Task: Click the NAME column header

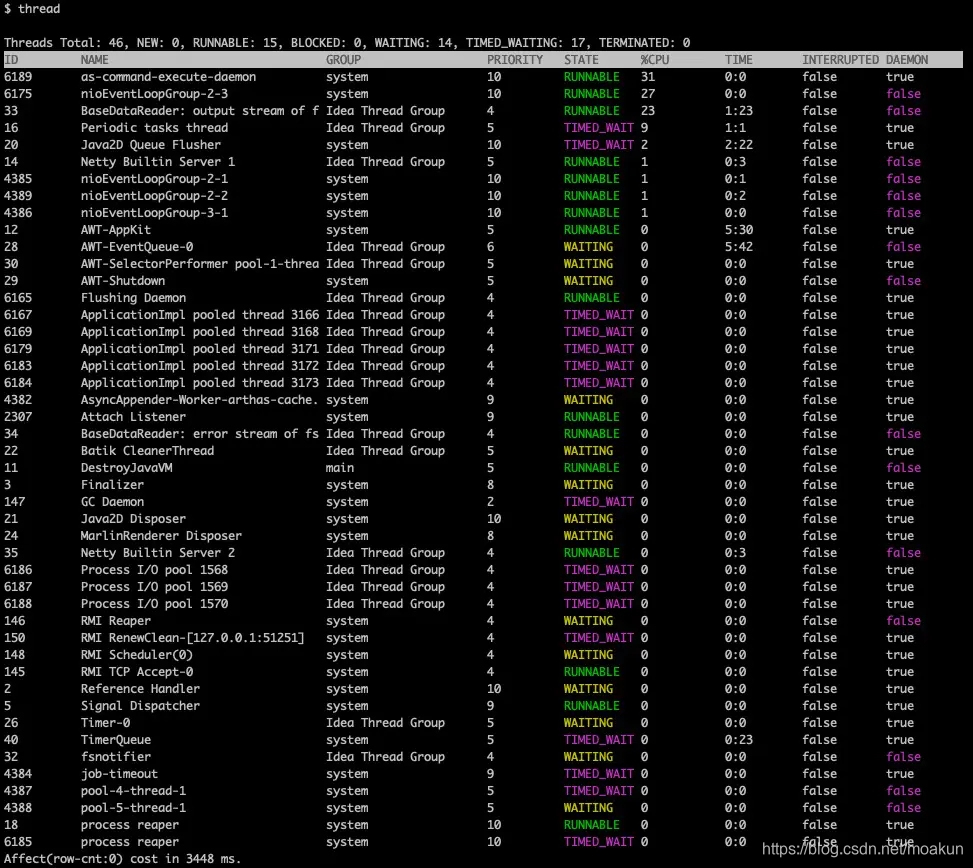Action: pos(94,60)
